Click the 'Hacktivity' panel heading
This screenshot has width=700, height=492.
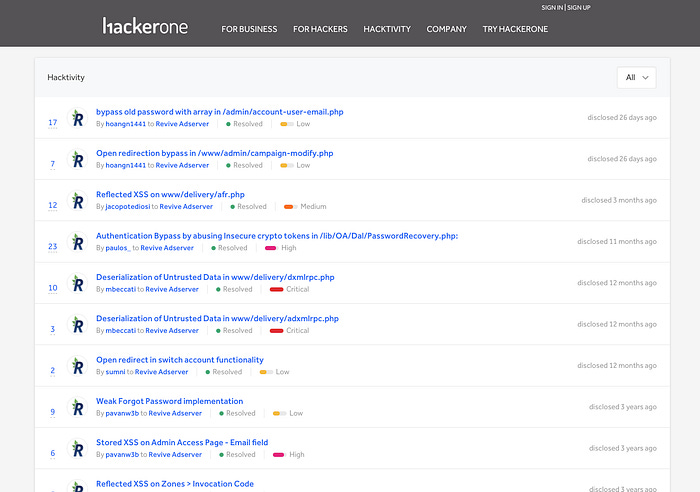point(66,77)
